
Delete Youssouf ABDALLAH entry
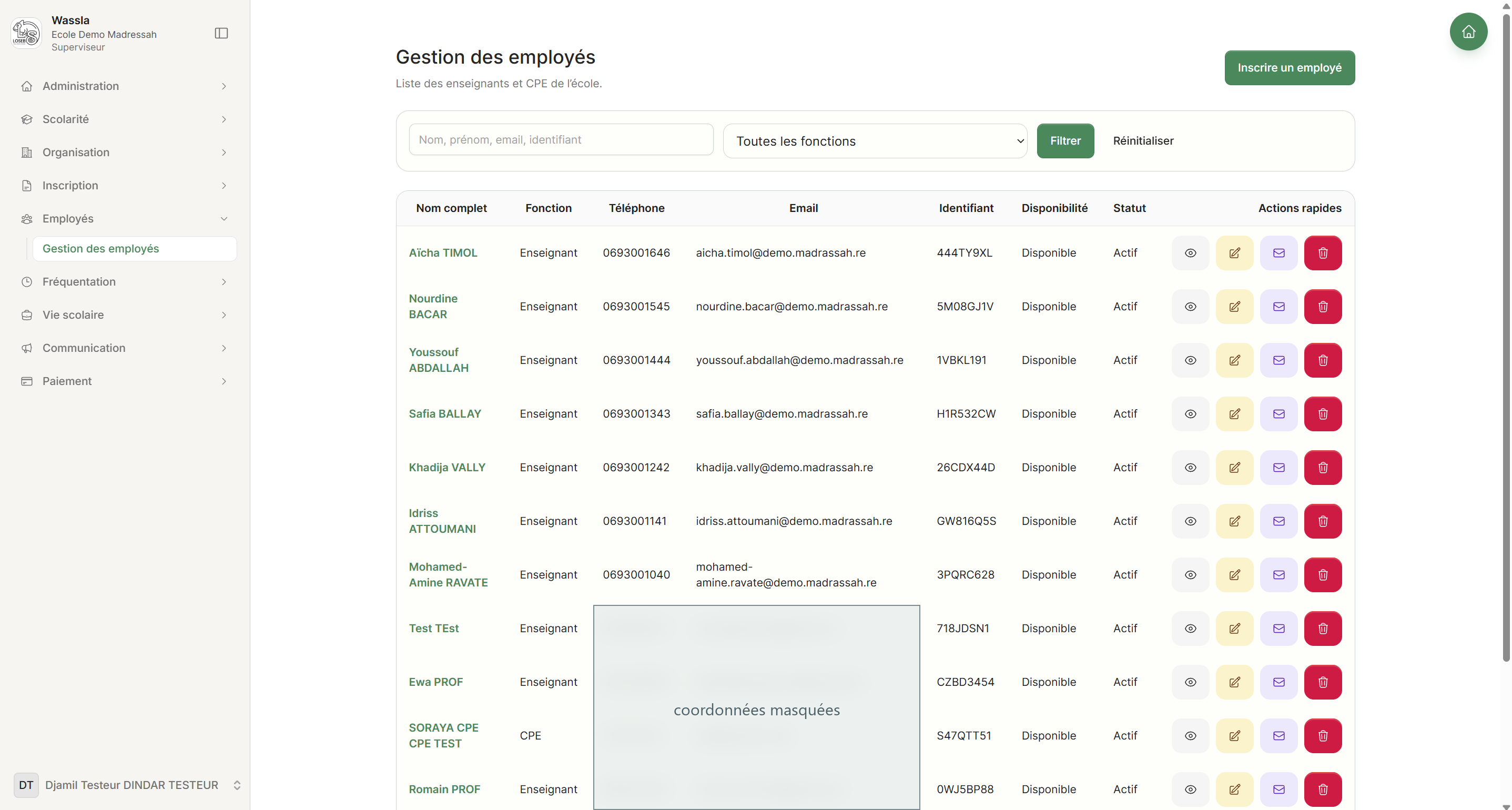pos(1323,360)
